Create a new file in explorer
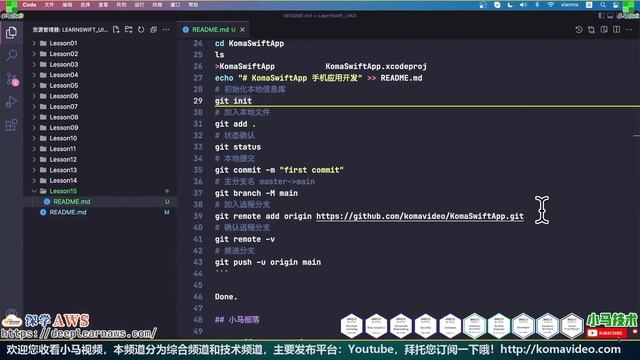Image resolution: width=640 pixels, height=360 pixels. pyautogui.click(x=116, y=29)
